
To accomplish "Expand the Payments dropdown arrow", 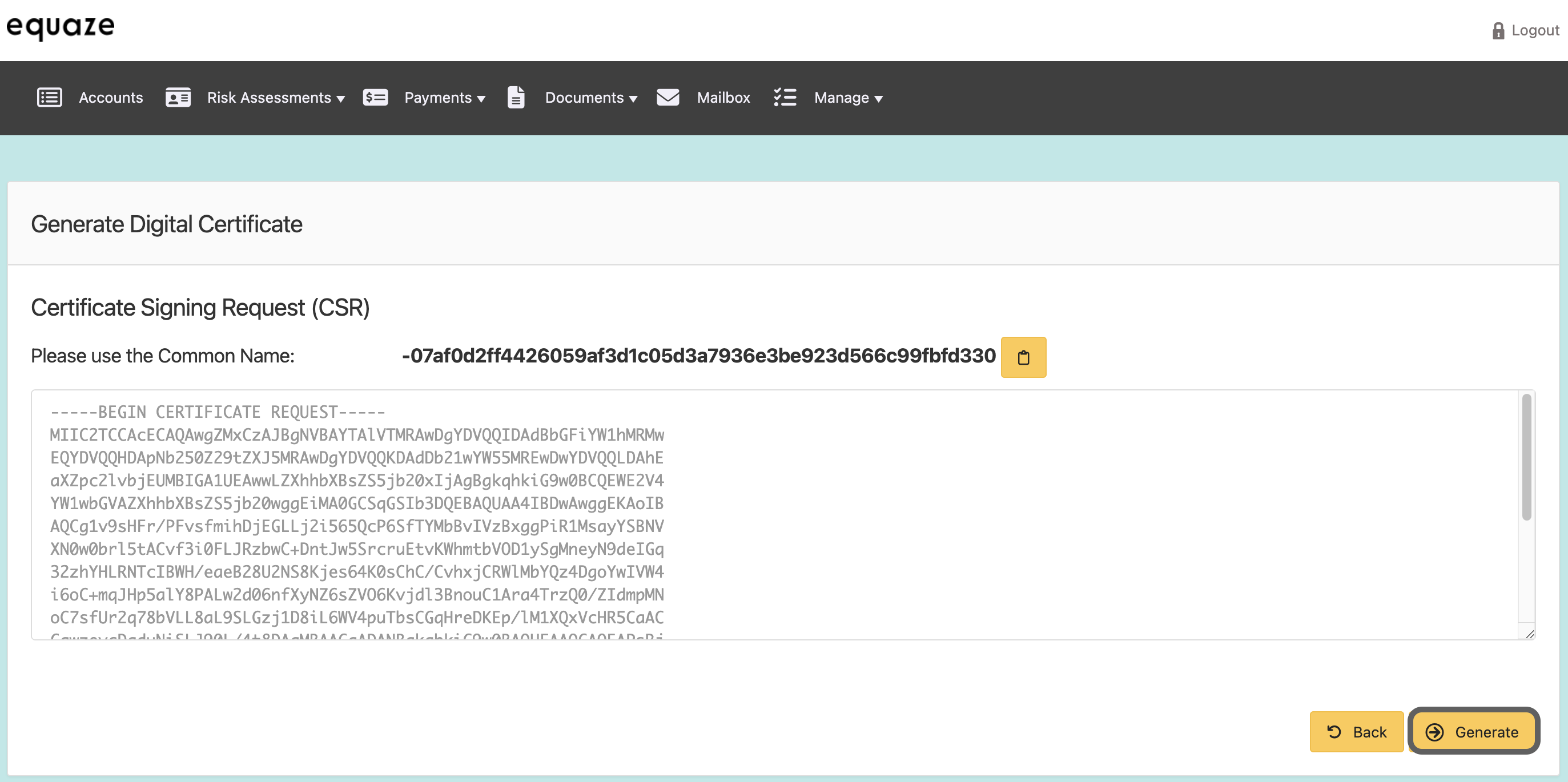I will (481, 99).
